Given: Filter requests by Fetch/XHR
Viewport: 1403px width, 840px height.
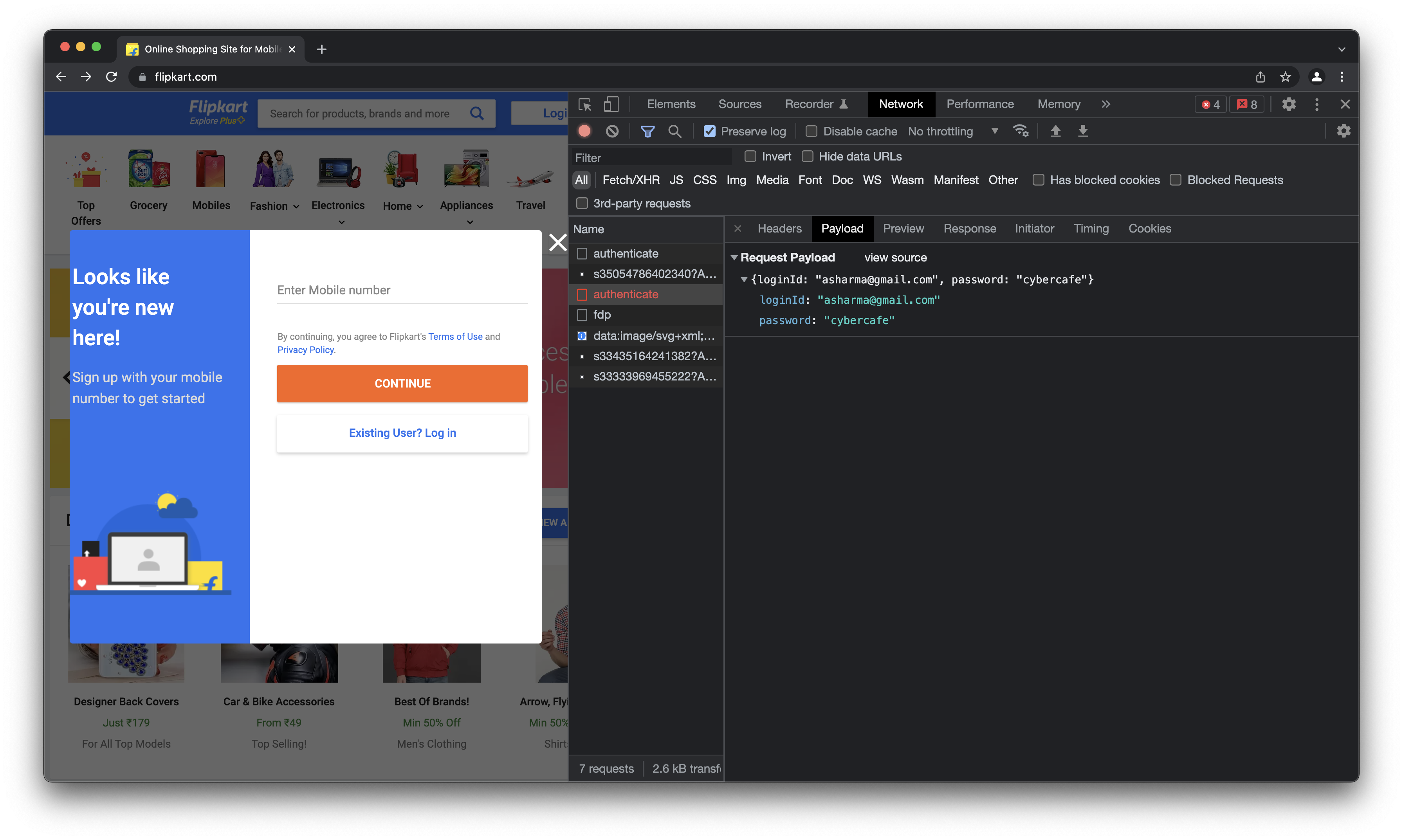Looking at the screenshot, I should tap(631, 180).
